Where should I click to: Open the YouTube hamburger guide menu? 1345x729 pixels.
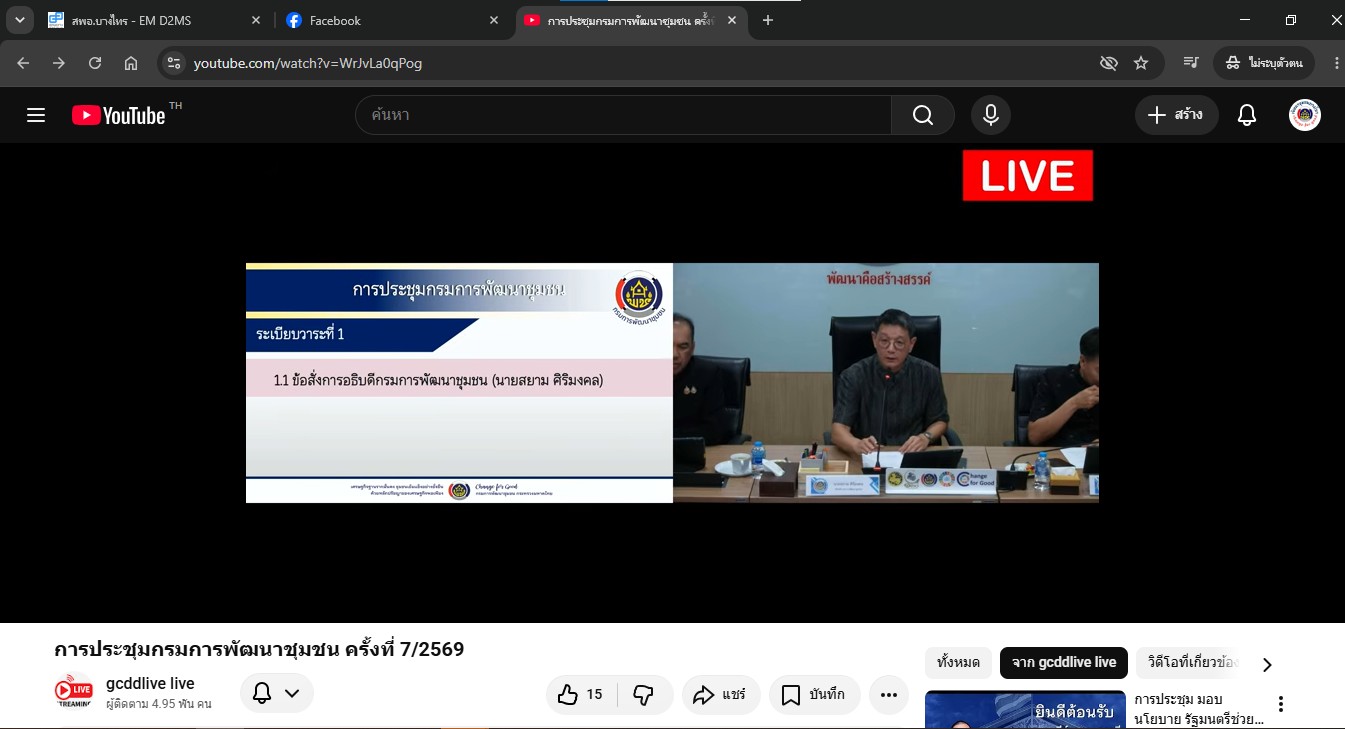[36, 115]
